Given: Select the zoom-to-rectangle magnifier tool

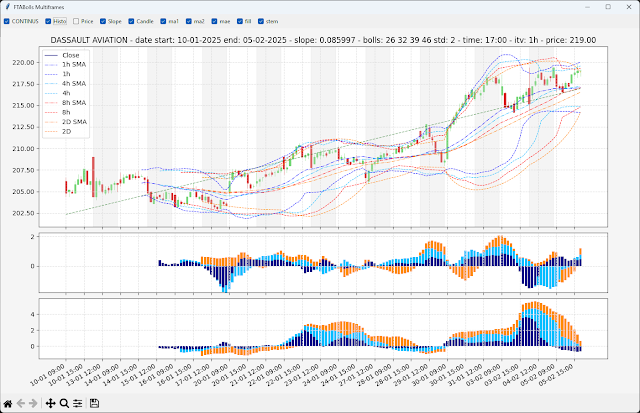Looking at the screenshot, I should [64, 403].
